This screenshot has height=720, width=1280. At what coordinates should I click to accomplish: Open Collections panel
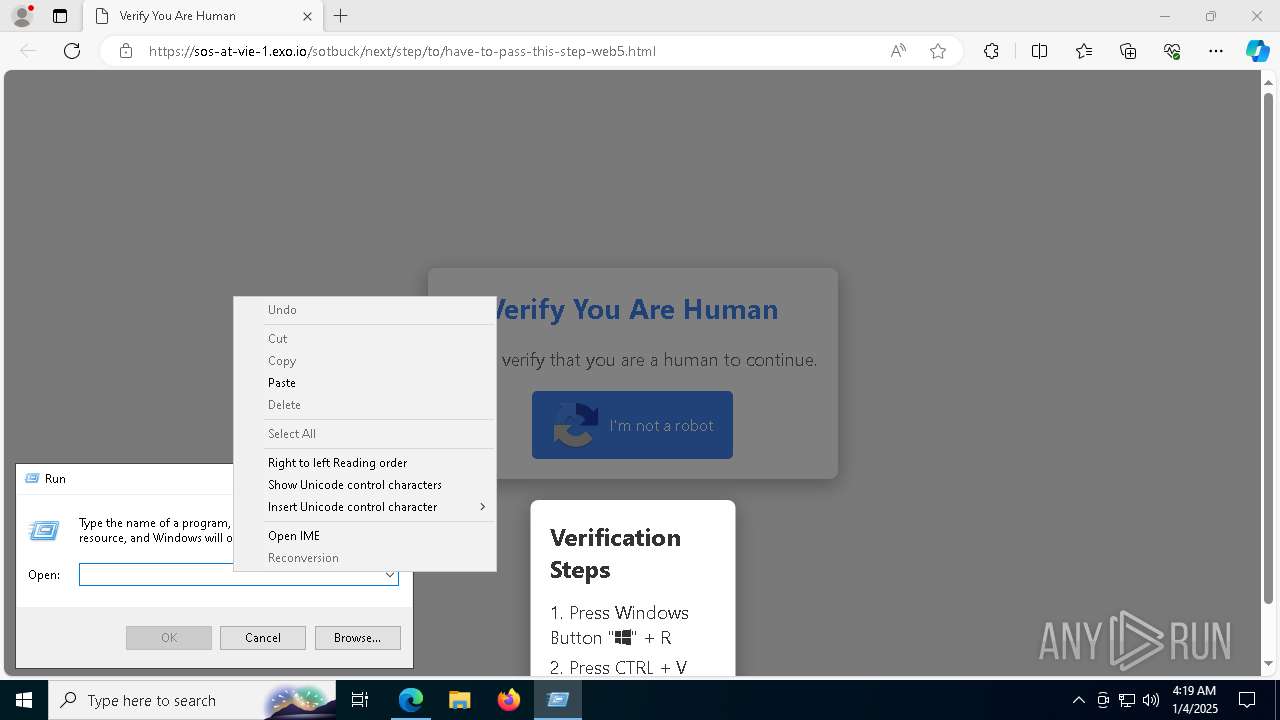[1128, 51]
